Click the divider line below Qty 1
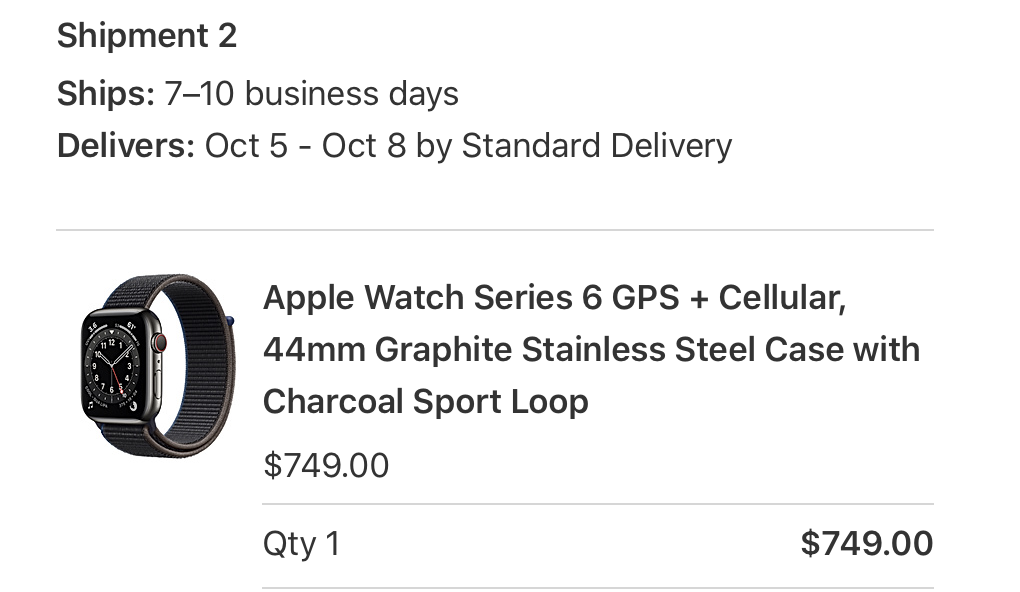Screen dimensions: 1020x592 [x=598, y=588]
